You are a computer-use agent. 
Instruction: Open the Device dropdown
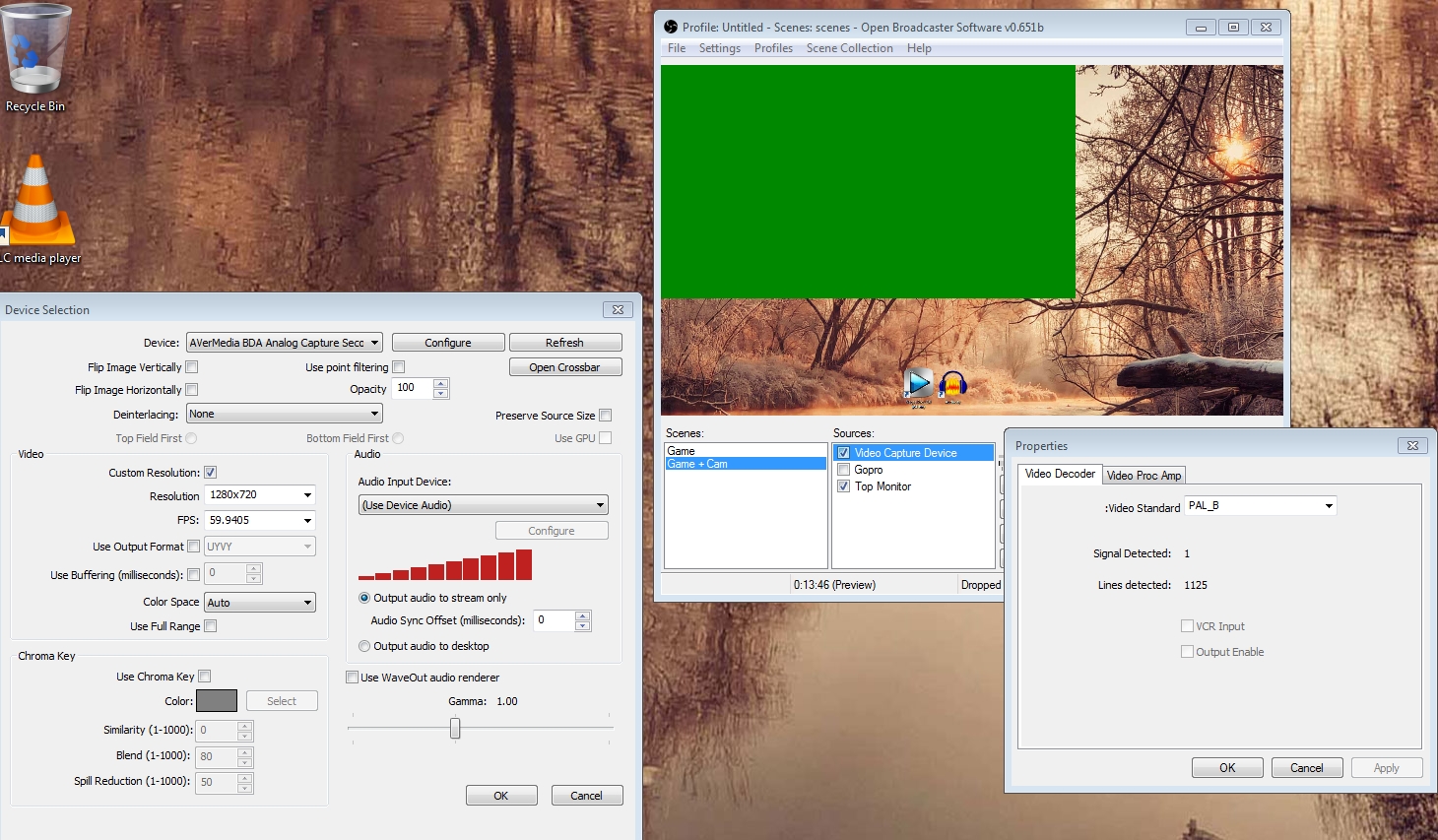(x=285, y=343)
